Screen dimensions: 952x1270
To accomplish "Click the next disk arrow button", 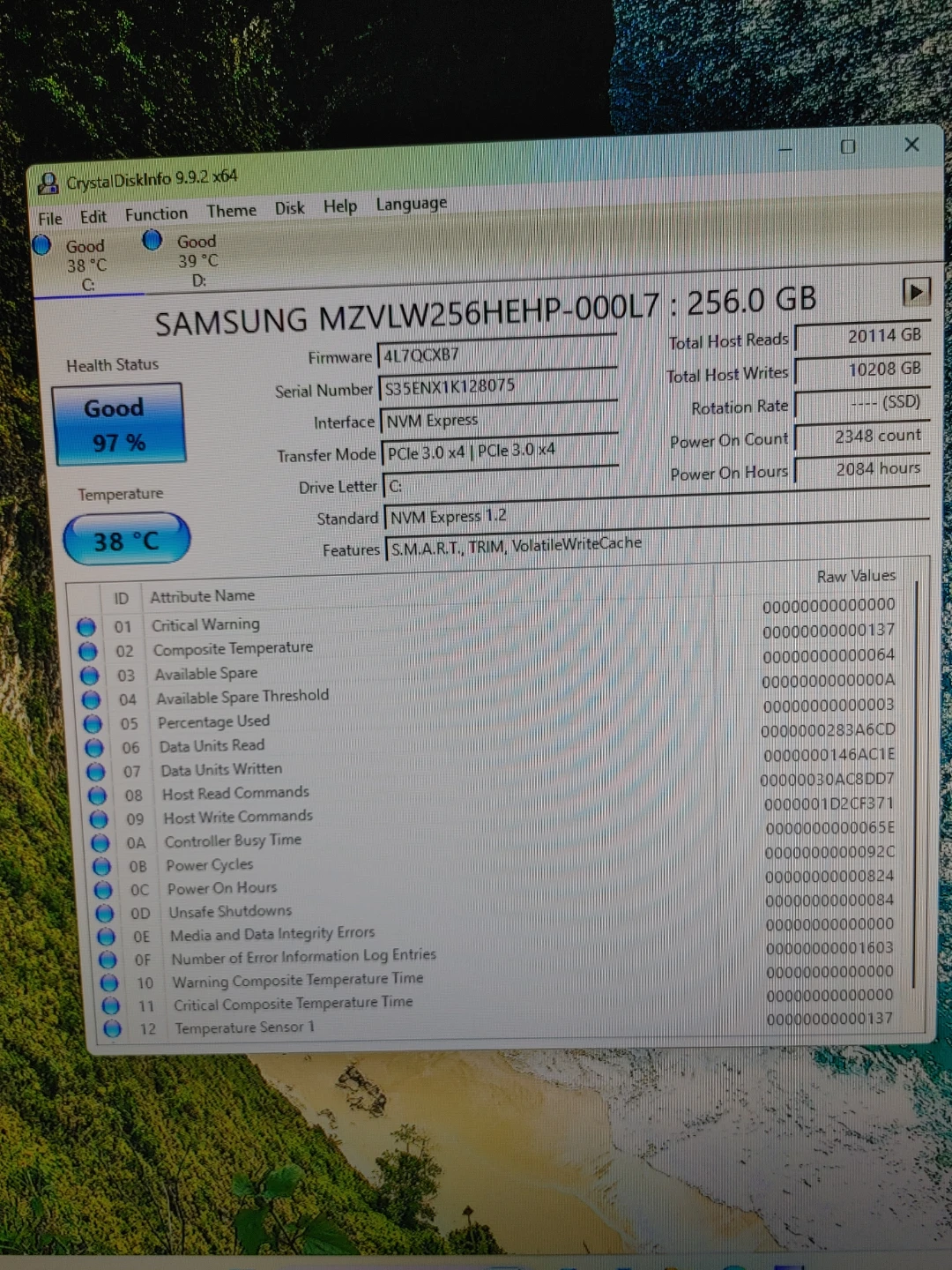I will coord(916,290).
